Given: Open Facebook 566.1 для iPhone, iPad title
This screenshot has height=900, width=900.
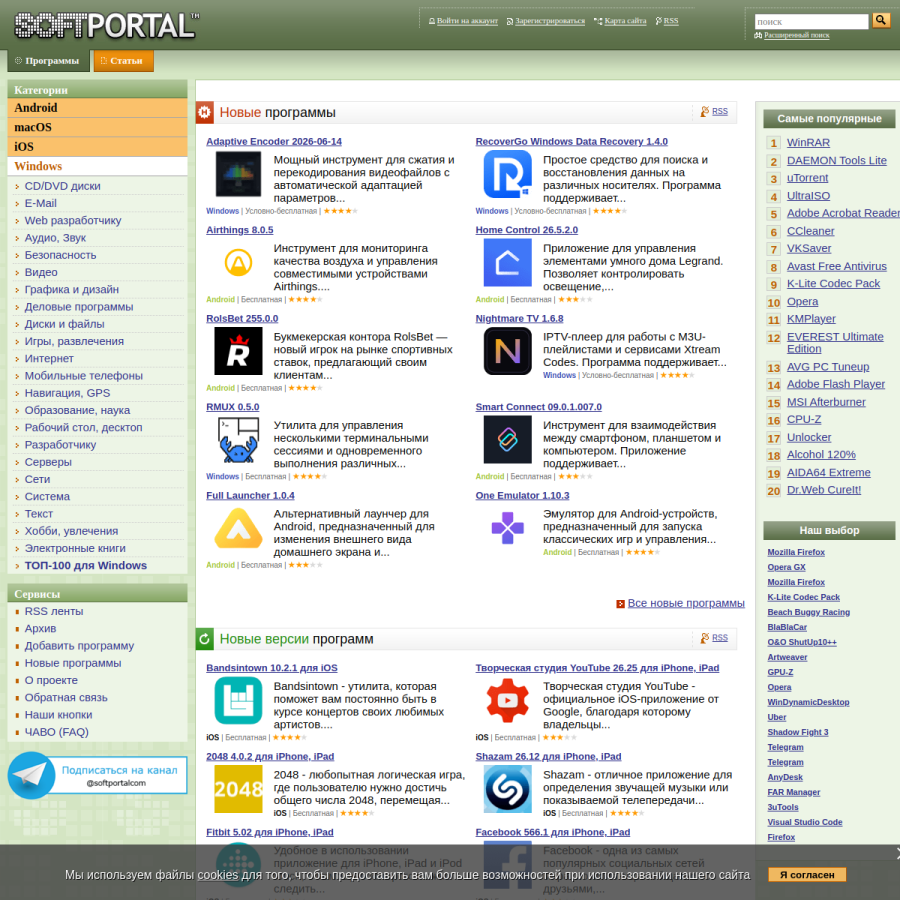Looking at the screenshot, I should click(553, 832).
